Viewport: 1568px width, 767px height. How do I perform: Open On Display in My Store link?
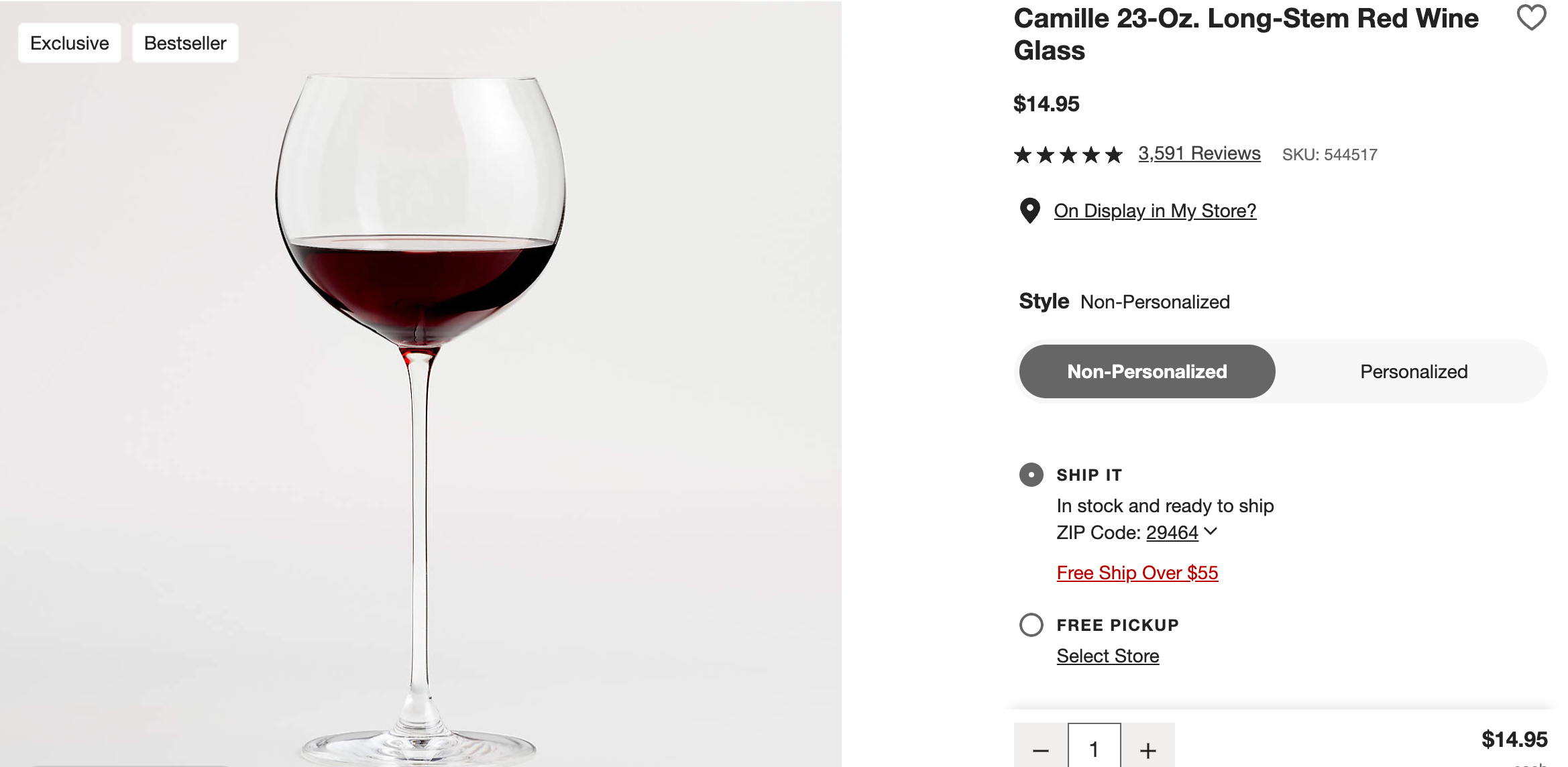click(x=1155, y=211)
